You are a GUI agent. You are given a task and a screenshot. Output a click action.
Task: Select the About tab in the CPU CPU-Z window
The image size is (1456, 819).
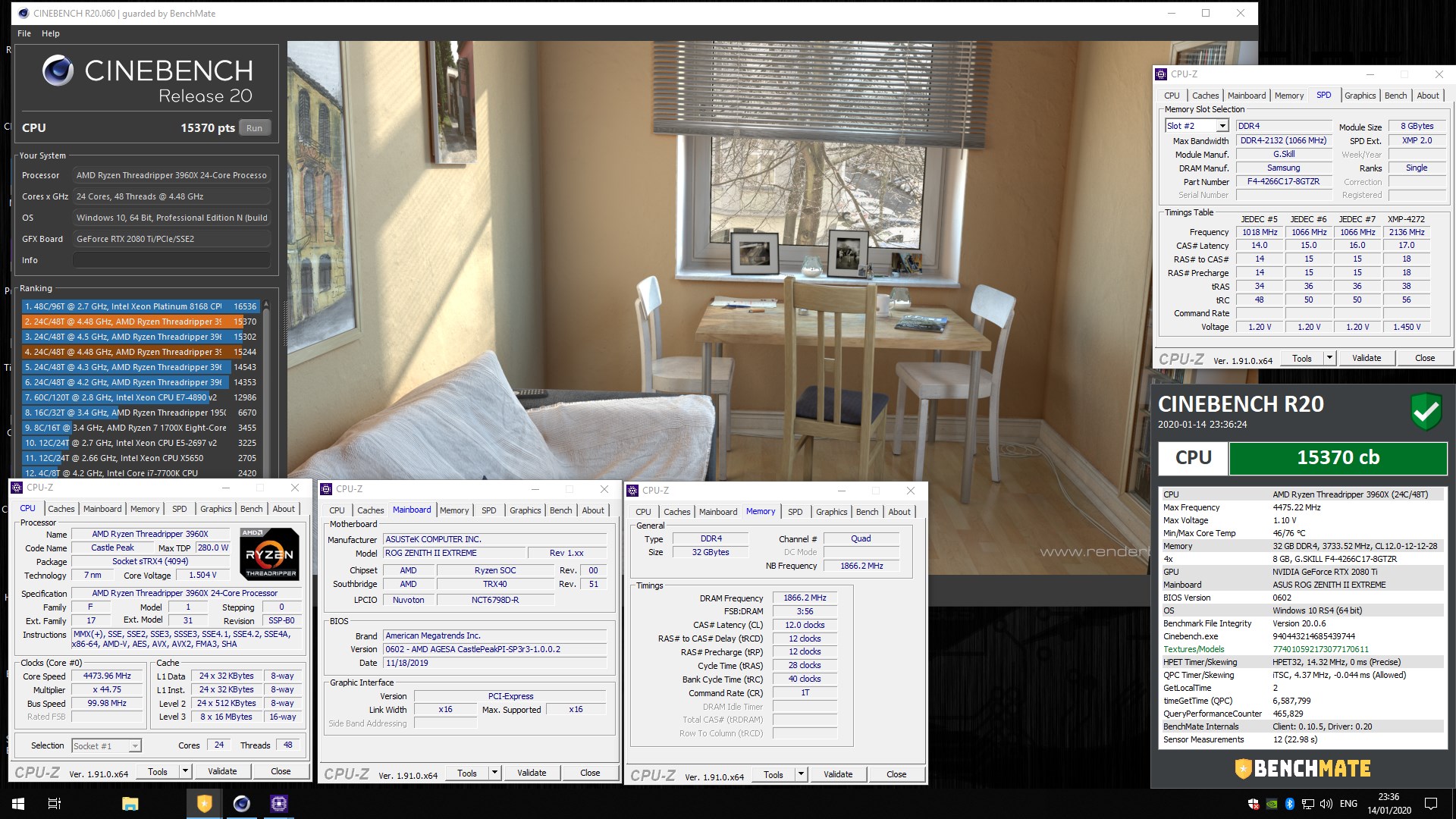(284, 509)
